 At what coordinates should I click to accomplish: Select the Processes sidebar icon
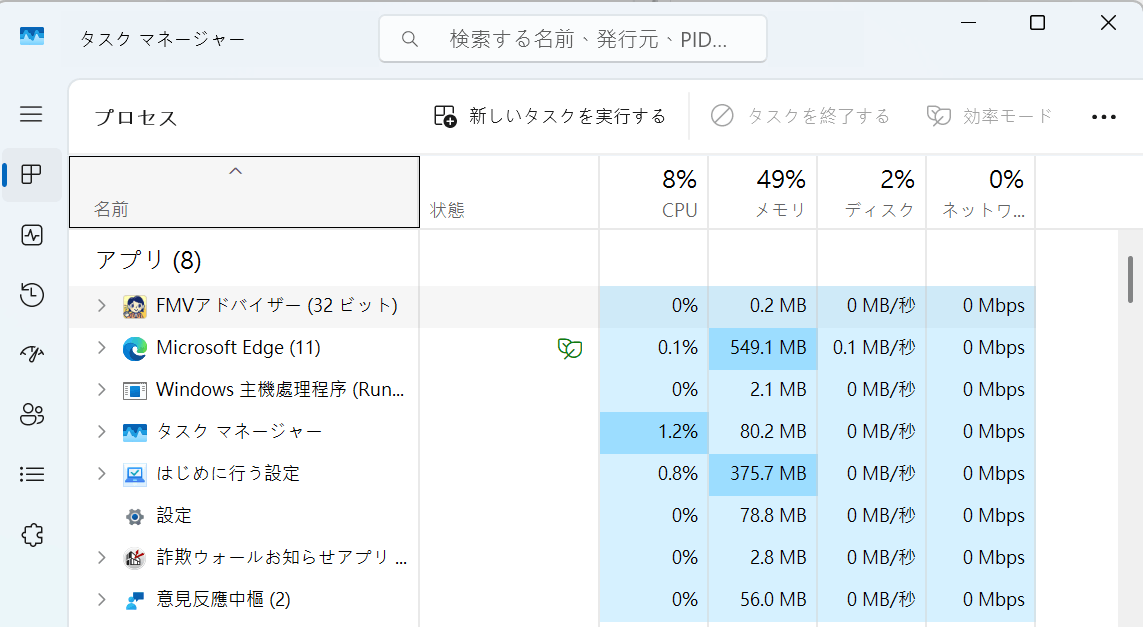31,174
